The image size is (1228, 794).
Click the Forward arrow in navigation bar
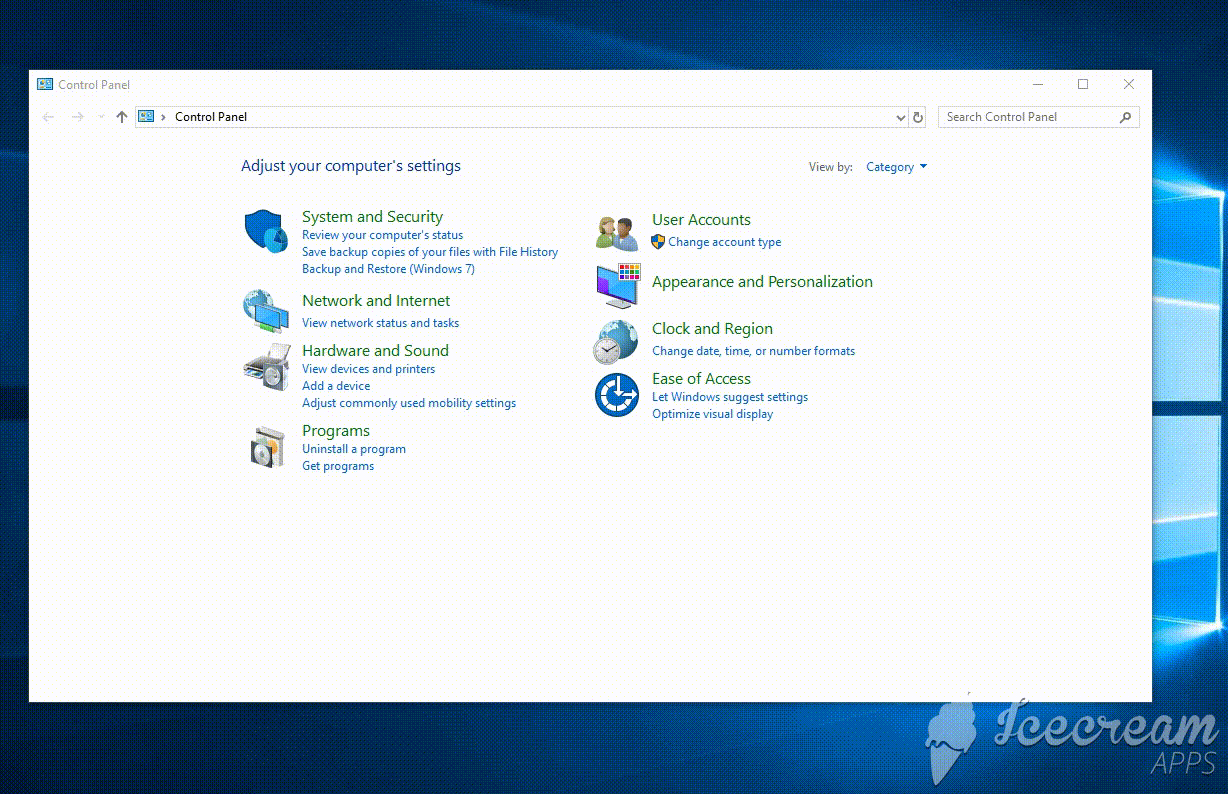78,117
